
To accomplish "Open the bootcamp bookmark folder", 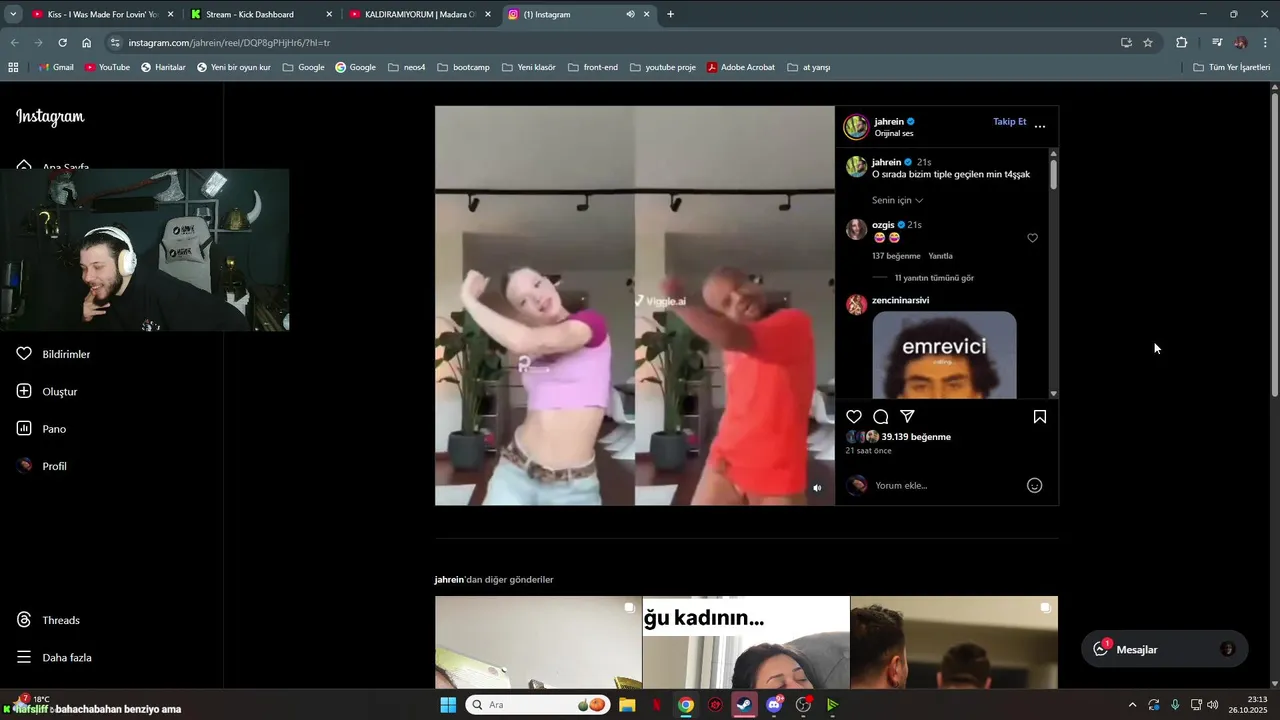I will 463,67.
